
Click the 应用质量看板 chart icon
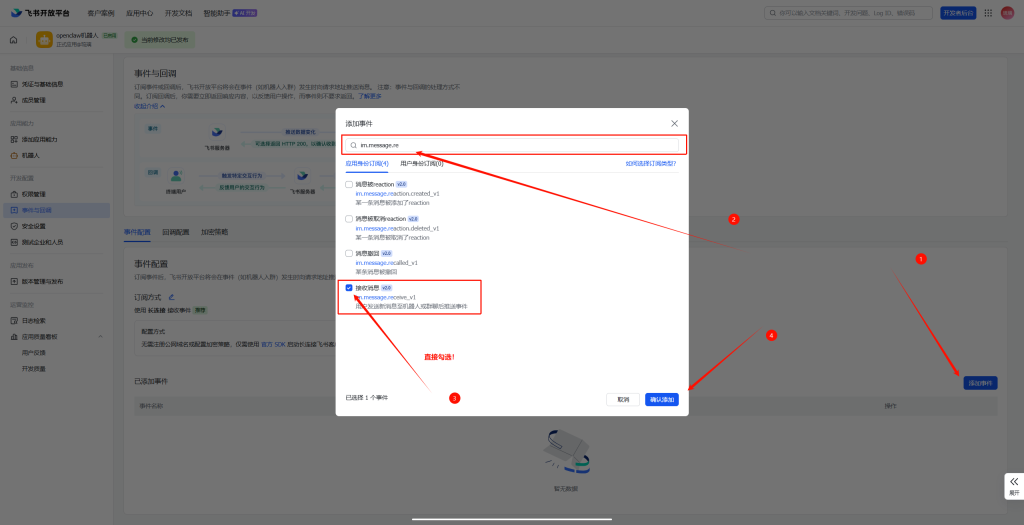[x=14, y=337]
